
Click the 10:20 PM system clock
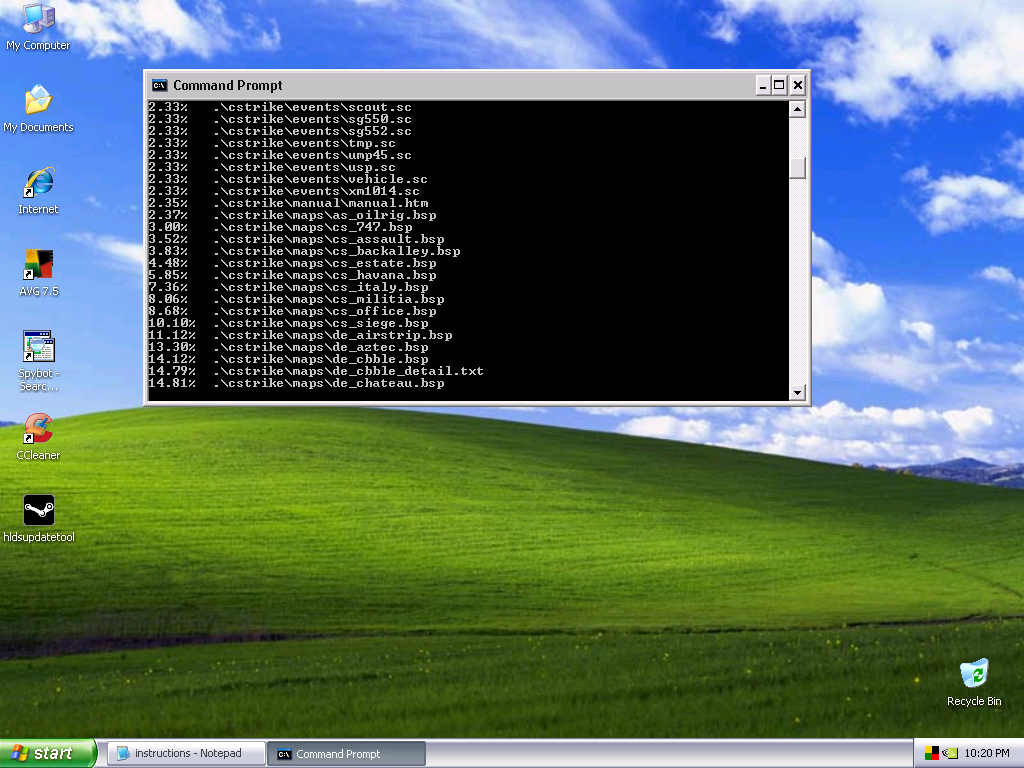(987, 753)
